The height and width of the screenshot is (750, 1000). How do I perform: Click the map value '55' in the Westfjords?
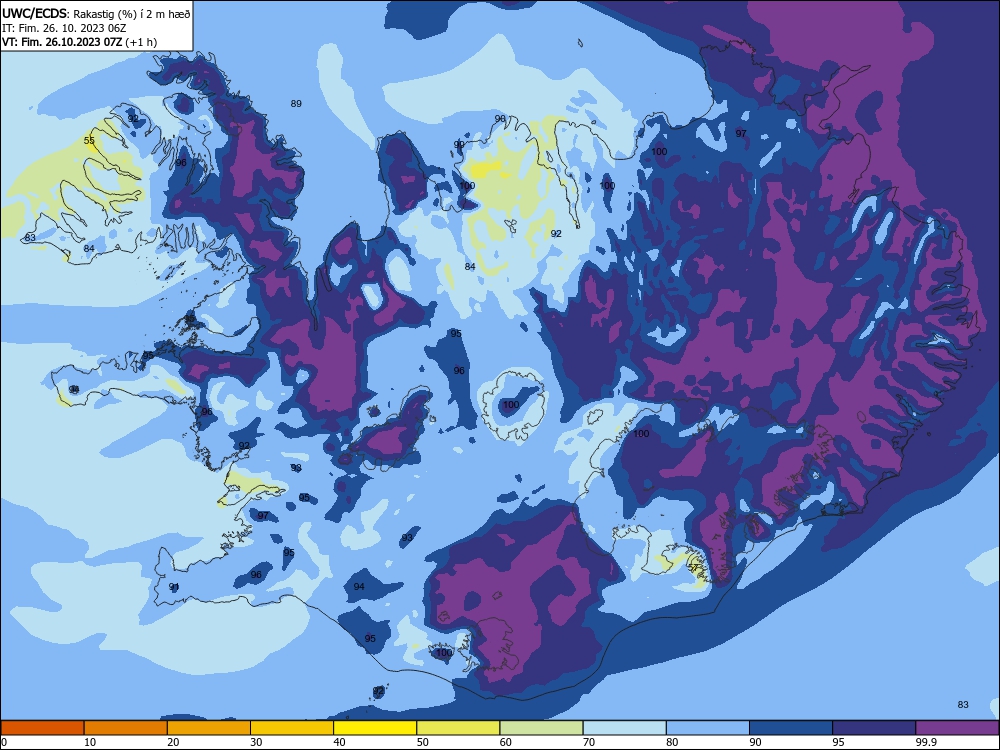pyautogui.click(x=89, y=140)
